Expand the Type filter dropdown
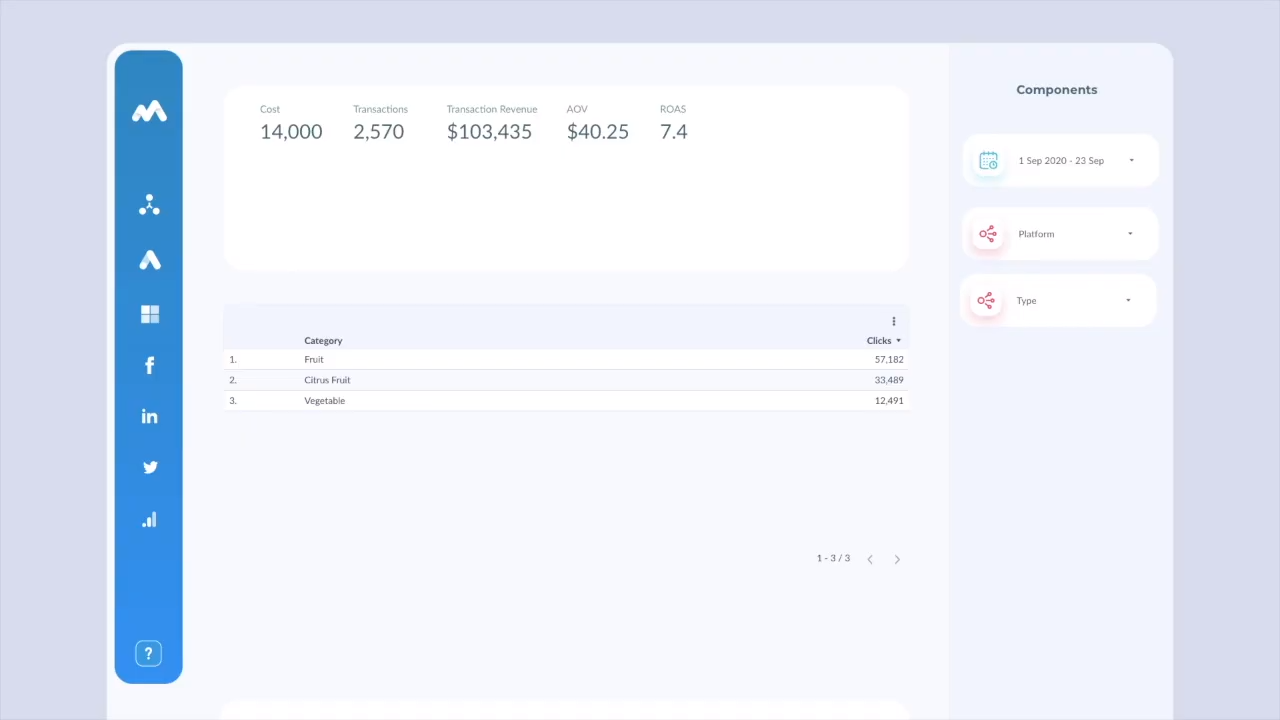 (1058, 301)
